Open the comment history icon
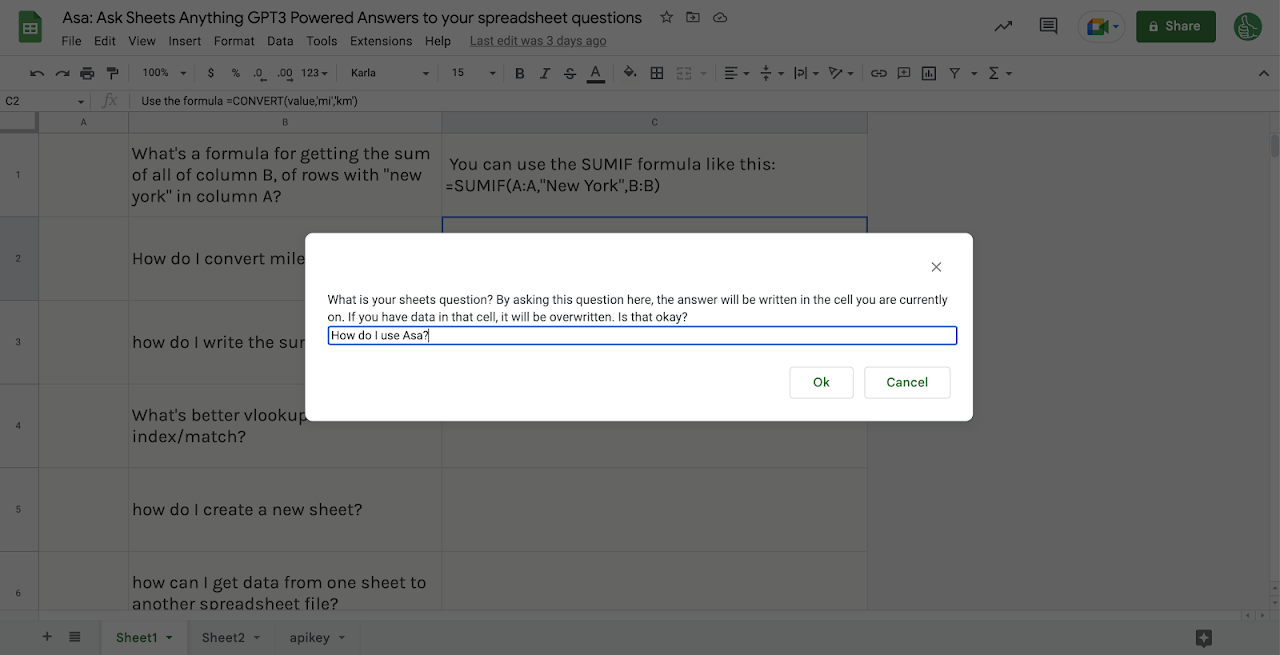Viewport: 1280px width, 655px height. click(1048, 27)
